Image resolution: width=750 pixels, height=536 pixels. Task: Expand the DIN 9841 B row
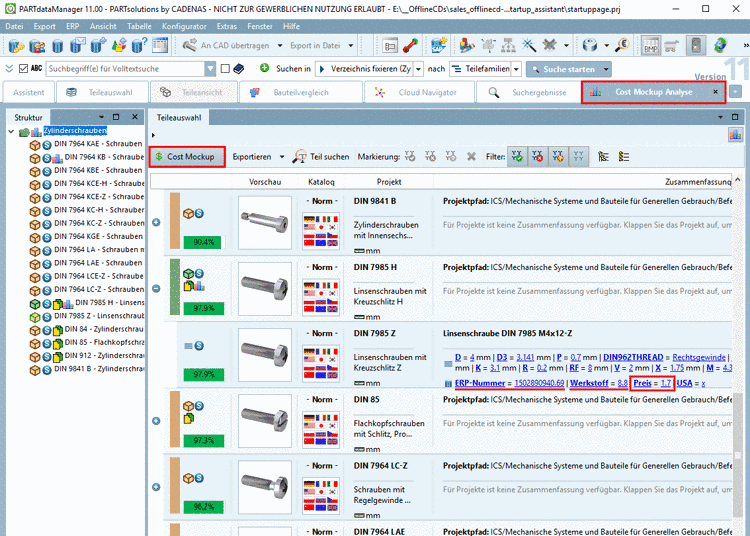click(x=156, y=222)
